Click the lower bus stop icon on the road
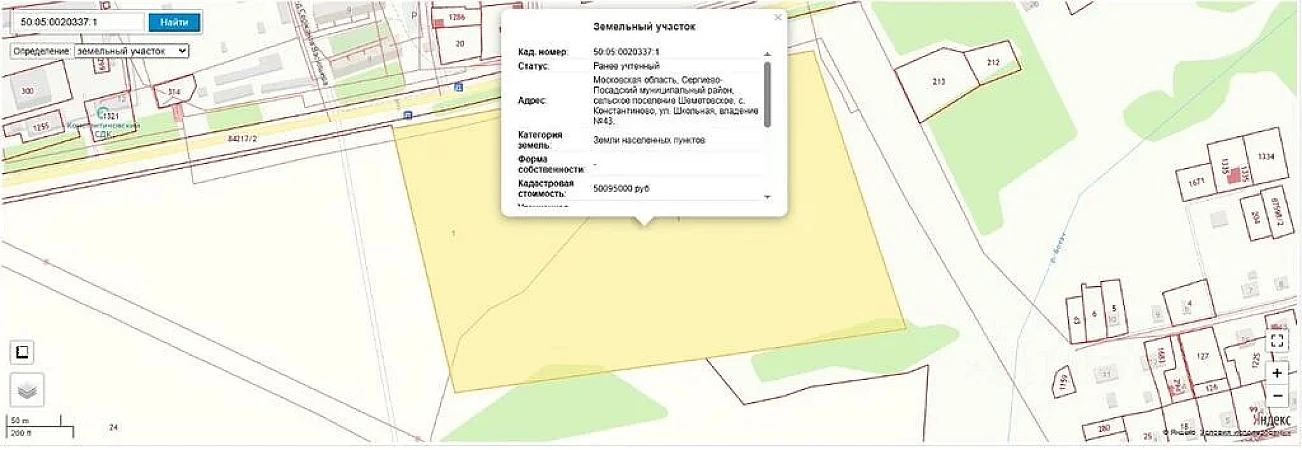 tap(406, 116)
